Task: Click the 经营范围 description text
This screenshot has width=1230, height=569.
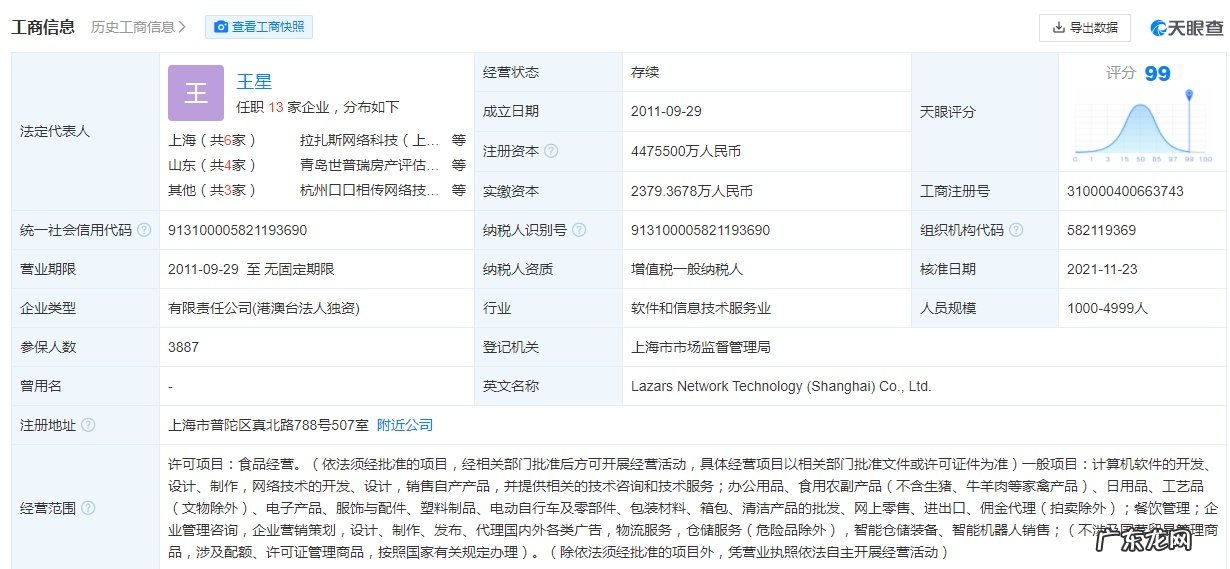Action: [x=693, y=508]
